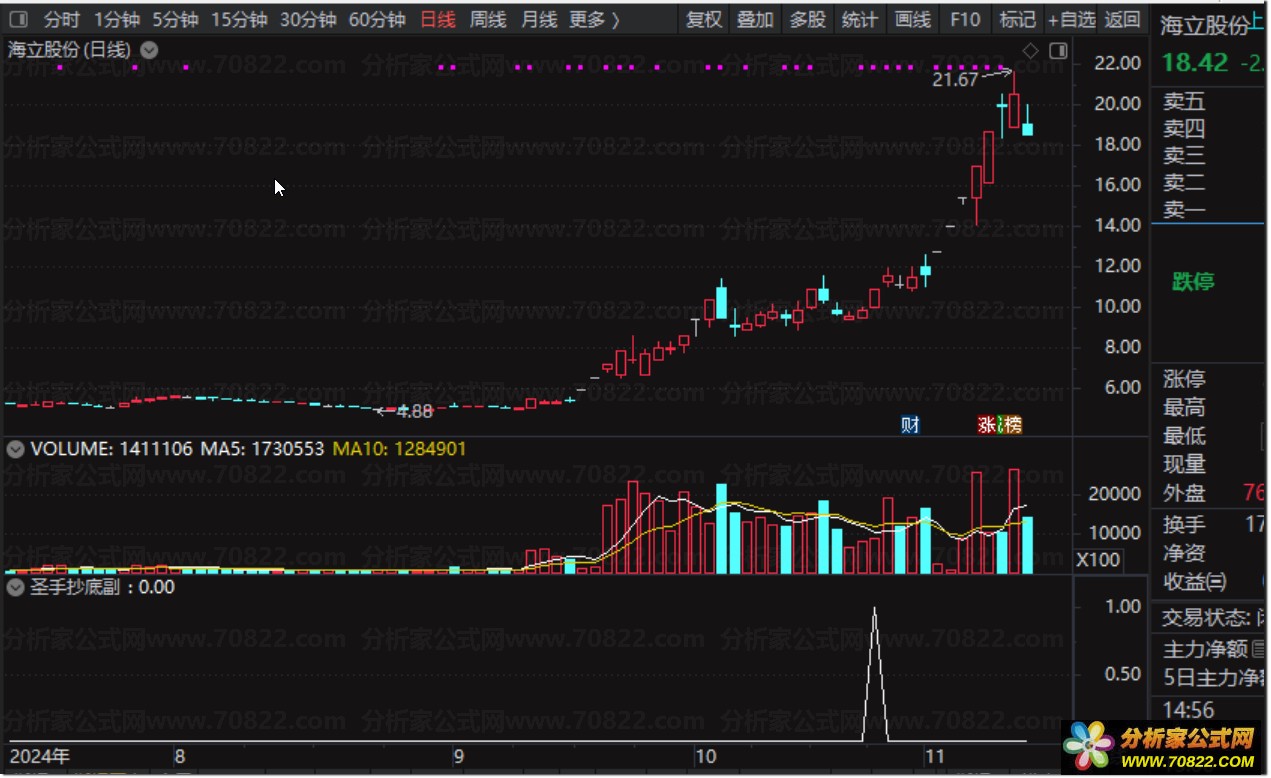This screenshot has width=1271, height=778.
Task: Add stock with +自选 button
Action: [x=1071, y=19]
